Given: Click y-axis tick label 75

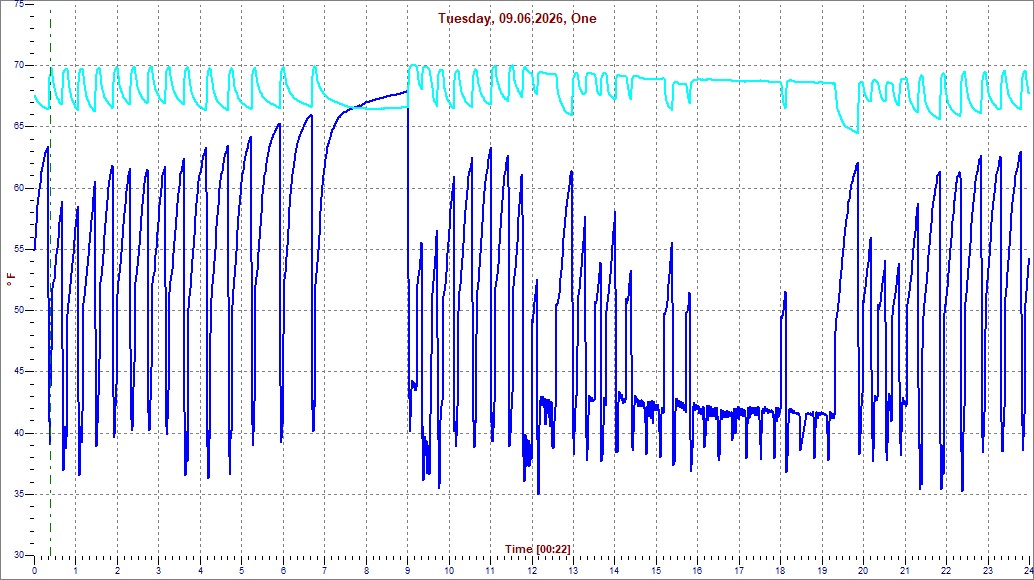Looking at the screenshot, I should click(19, 4).
